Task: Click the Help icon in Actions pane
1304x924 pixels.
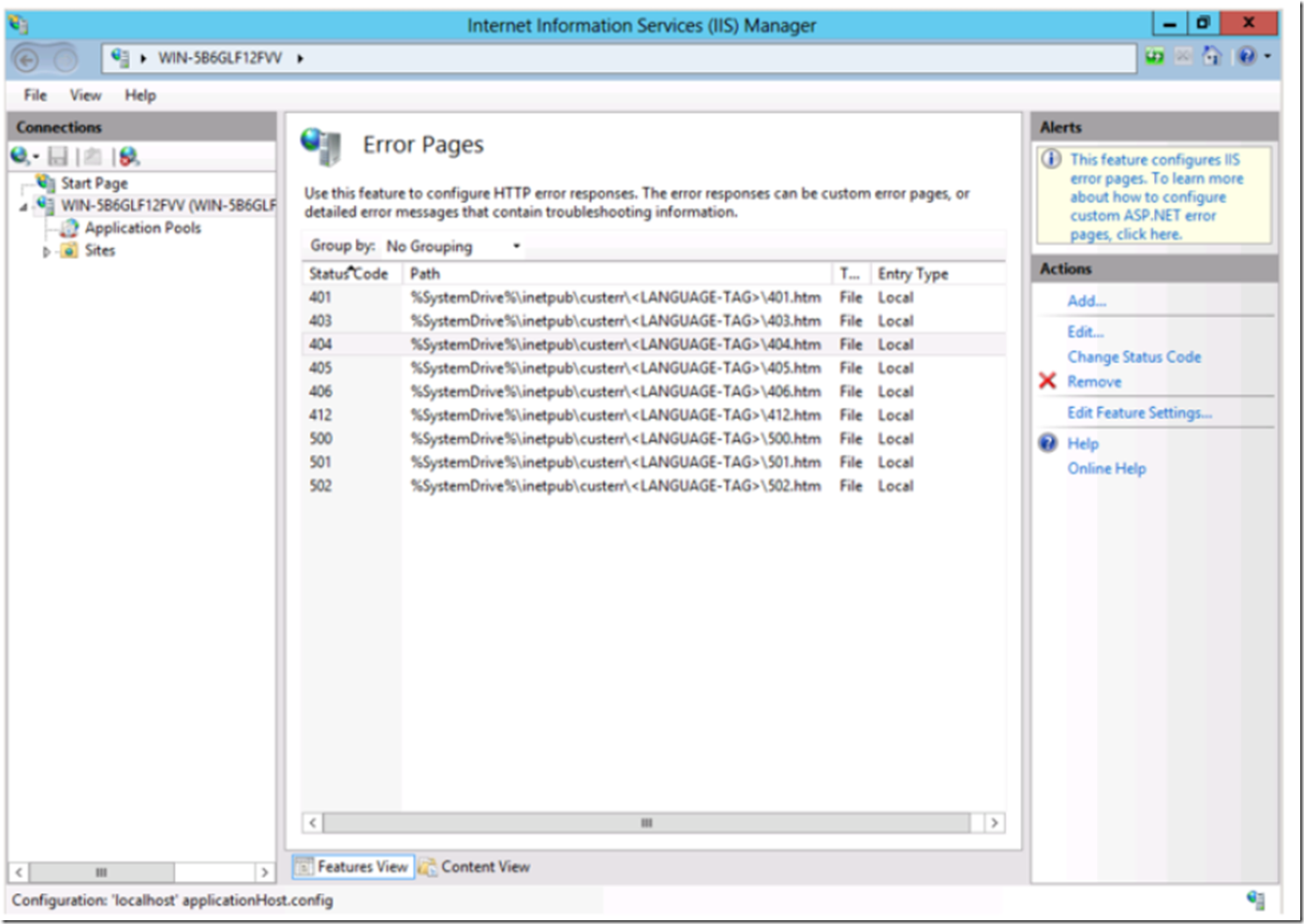Action: click(x=1048, y=443)
